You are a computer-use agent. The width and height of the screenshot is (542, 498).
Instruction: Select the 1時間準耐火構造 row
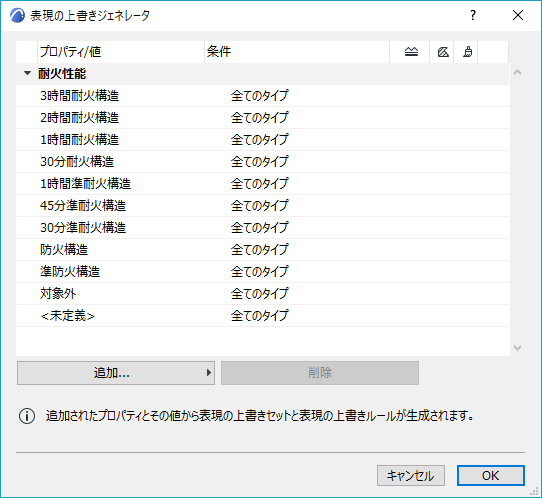tap(262, 184)
